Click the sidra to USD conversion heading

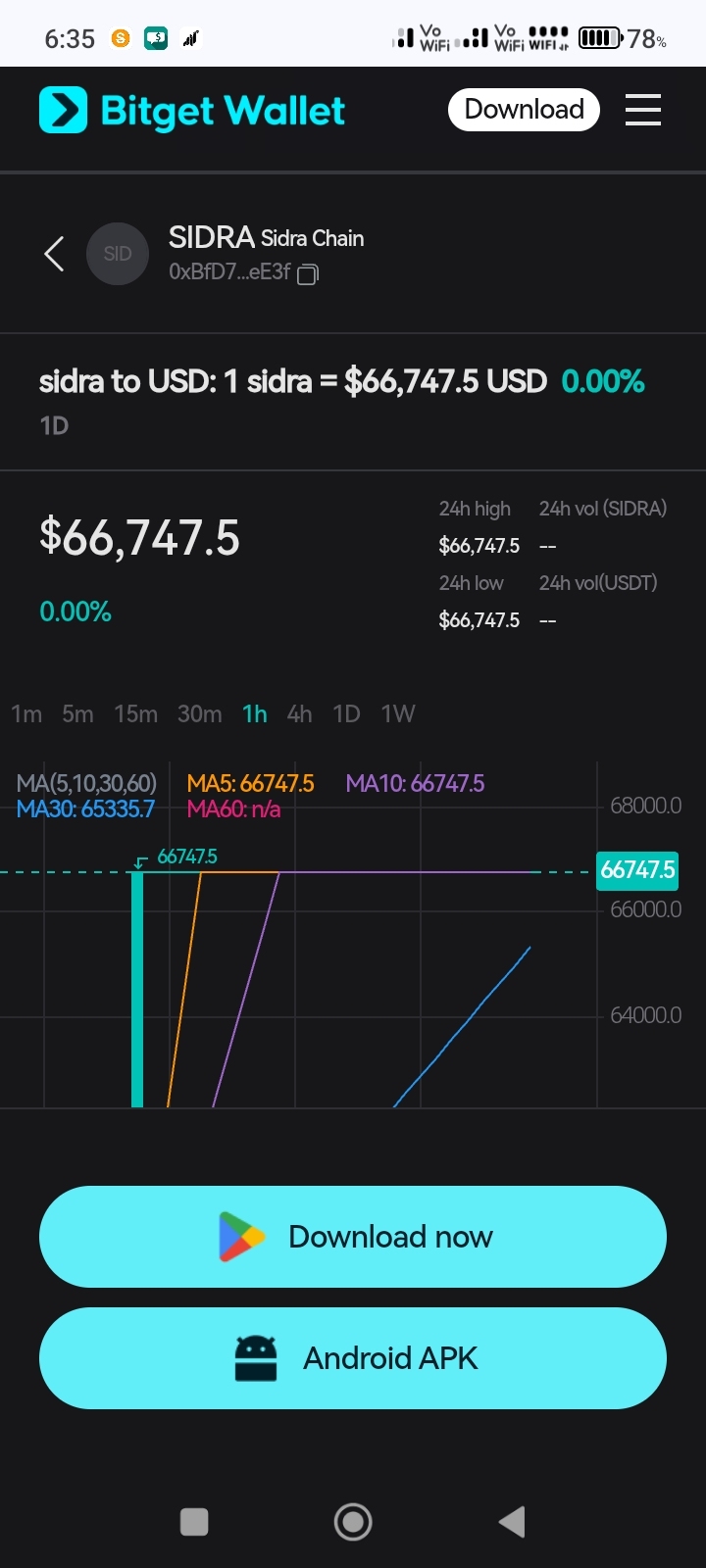click(292, 381)
